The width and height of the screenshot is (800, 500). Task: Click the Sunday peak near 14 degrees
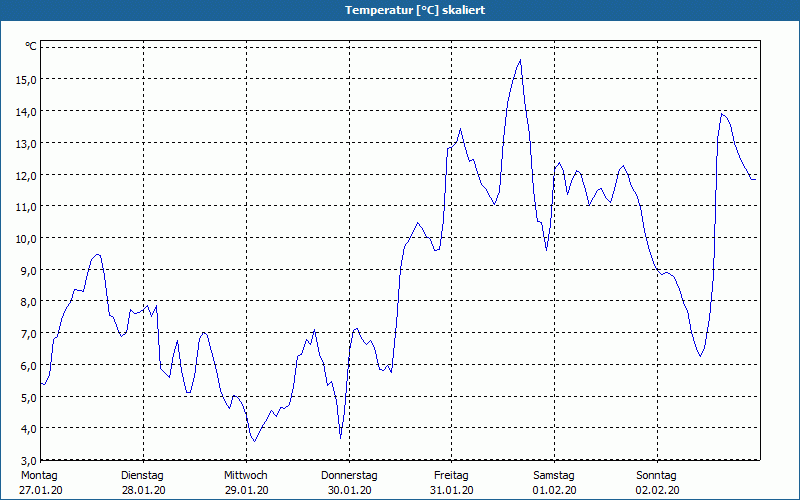coord(722,114)
